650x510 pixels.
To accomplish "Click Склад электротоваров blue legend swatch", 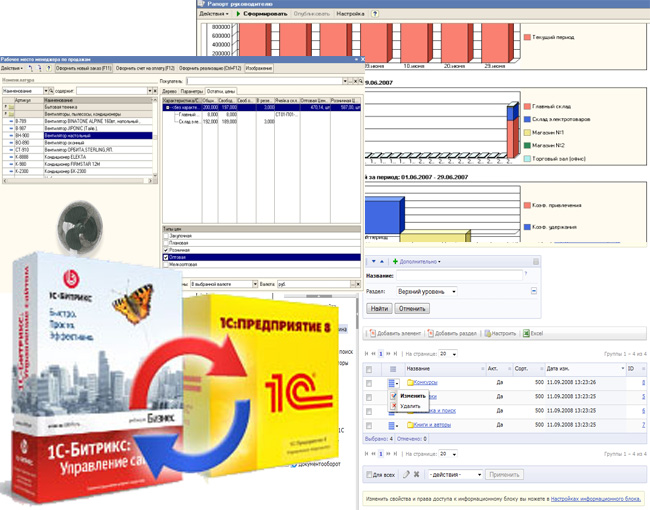I will [527, 119].
